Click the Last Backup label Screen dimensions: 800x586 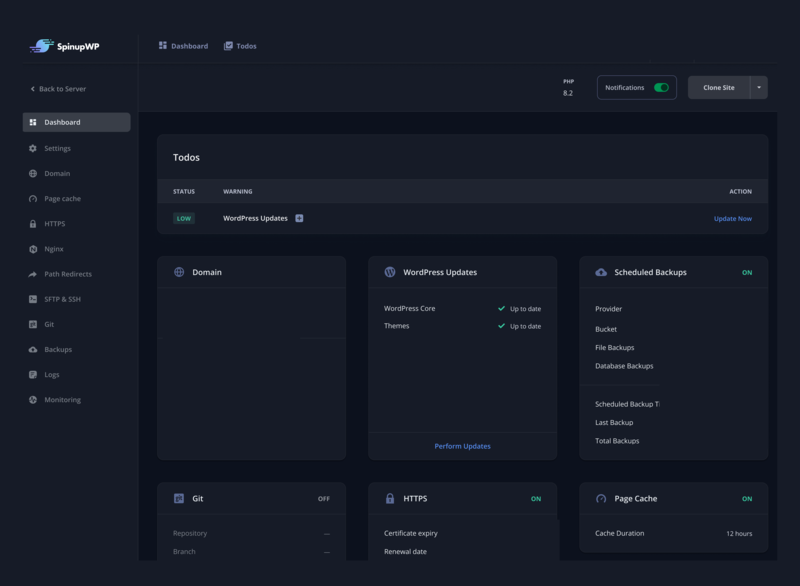(x=614, y=422)
